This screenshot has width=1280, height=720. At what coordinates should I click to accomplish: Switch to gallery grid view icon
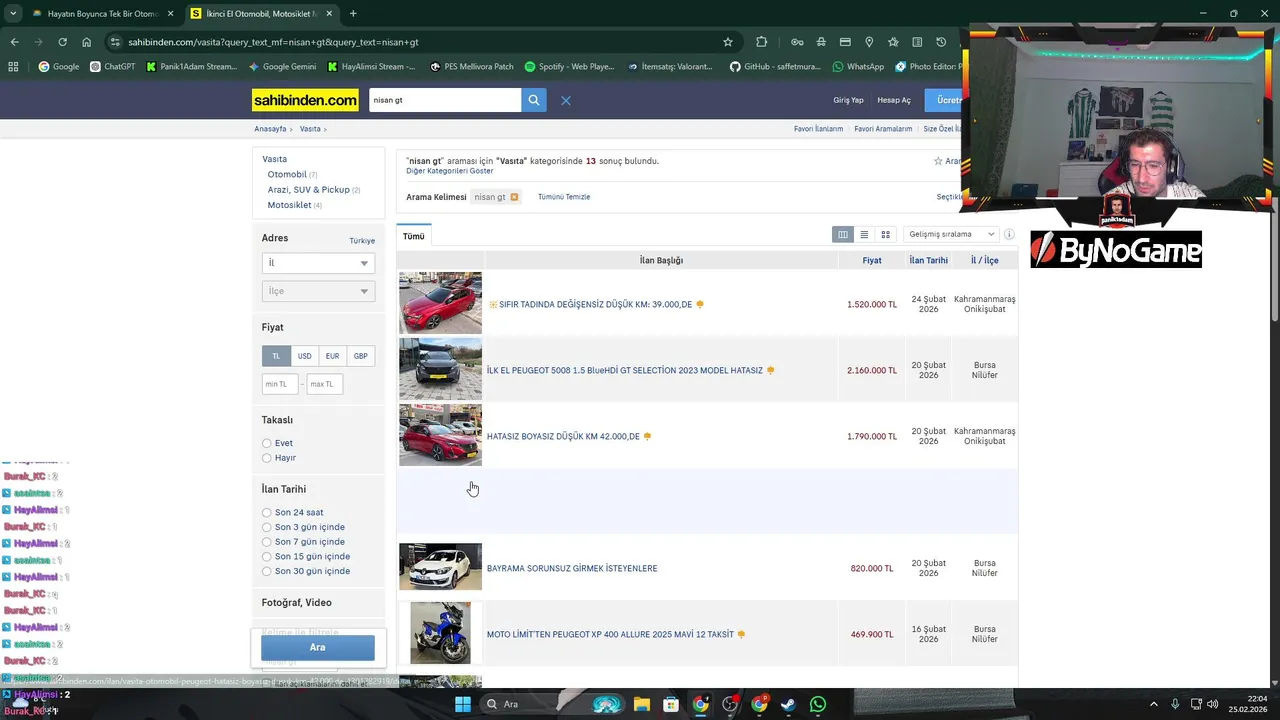(885, 234)
